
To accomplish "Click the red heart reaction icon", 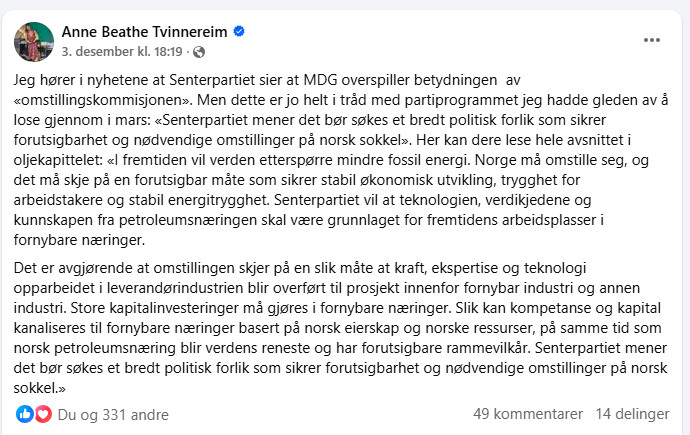I will pyautogui.click(x=43, y=414).
